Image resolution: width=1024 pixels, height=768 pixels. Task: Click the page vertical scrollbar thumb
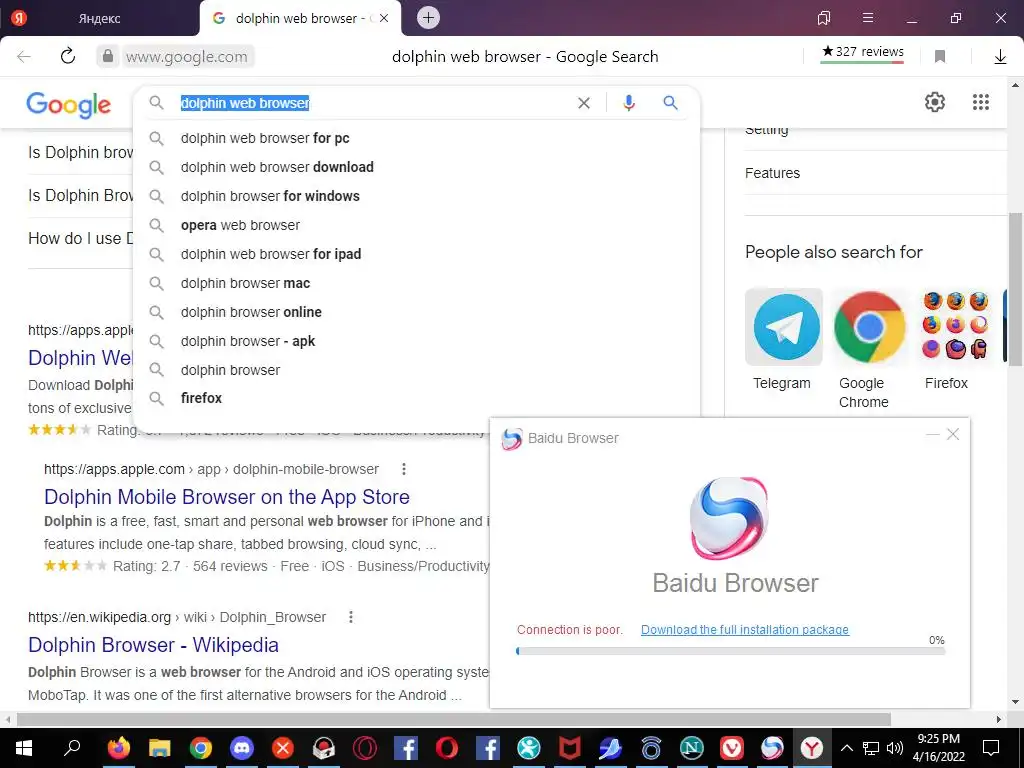(1016, 289)
